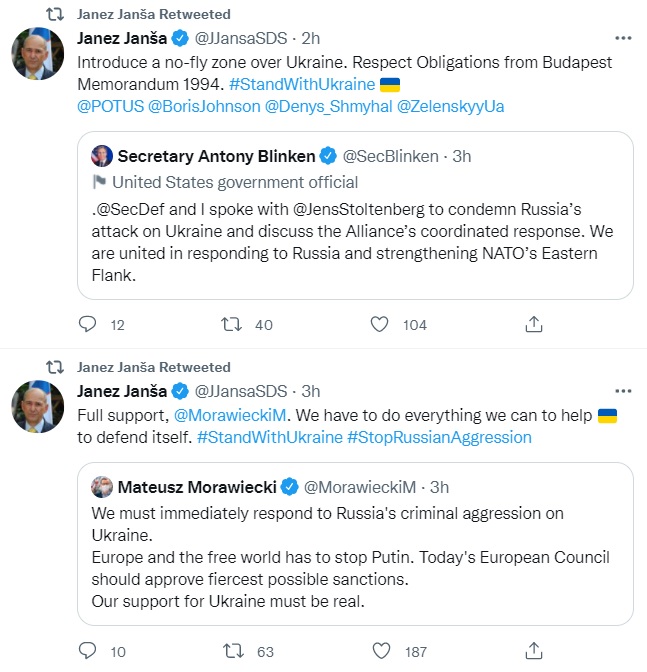Reply to the no-fly zone tweet
This screenshot has width=647, height=672.
[x=87, y=324]
